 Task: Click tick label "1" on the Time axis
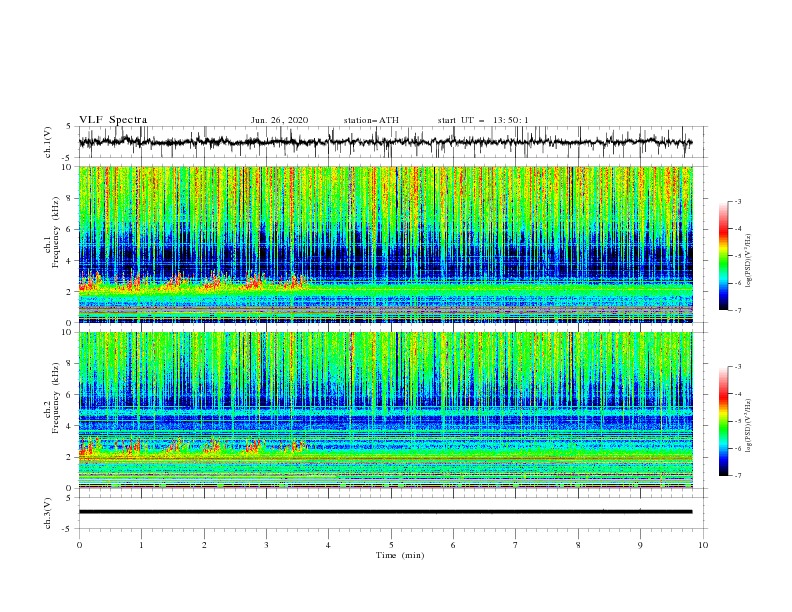click(141, 545)
